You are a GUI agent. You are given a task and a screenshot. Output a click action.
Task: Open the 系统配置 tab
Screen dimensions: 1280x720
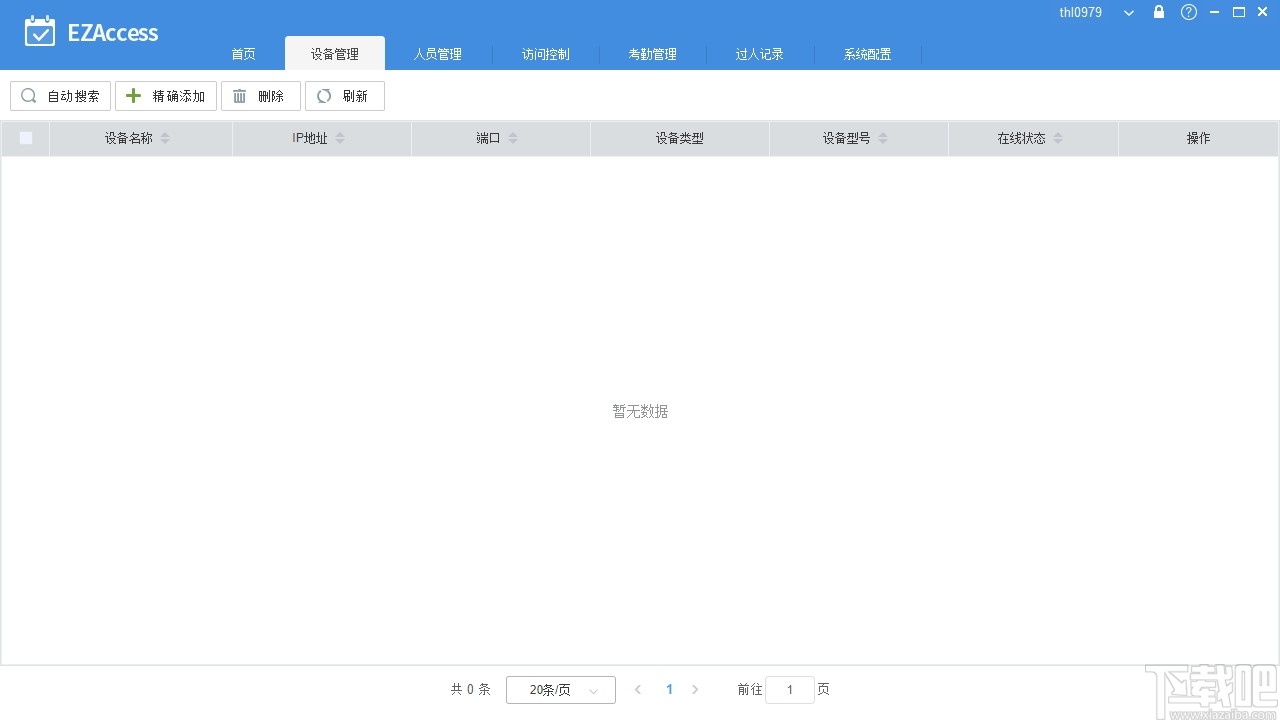click(x=865, y=54)
